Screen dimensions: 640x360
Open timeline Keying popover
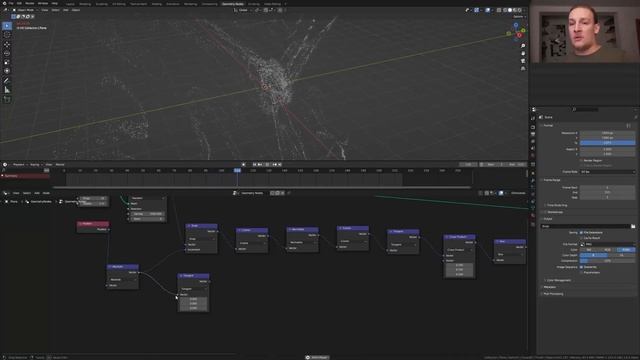(x=36, y=164)
